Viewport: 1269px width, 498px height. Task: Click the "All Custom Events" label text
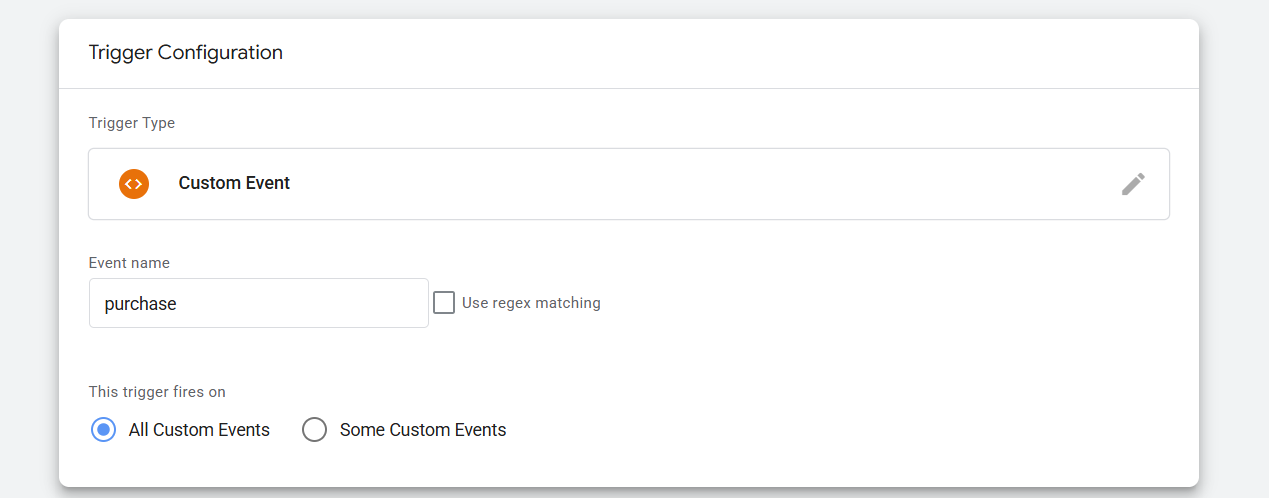[199, 430]
